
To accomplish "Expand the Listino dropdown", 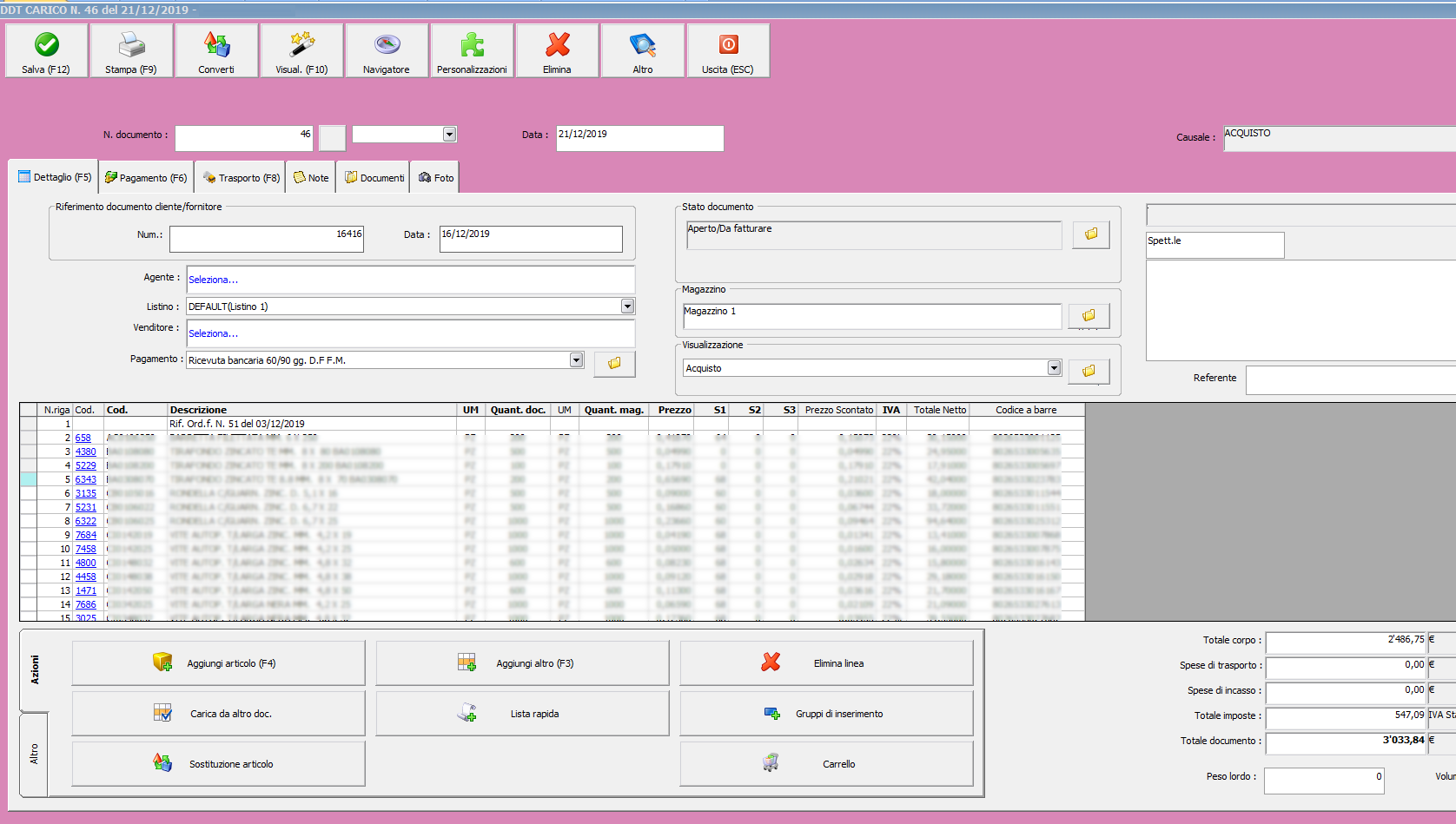I will coord(627,307).
